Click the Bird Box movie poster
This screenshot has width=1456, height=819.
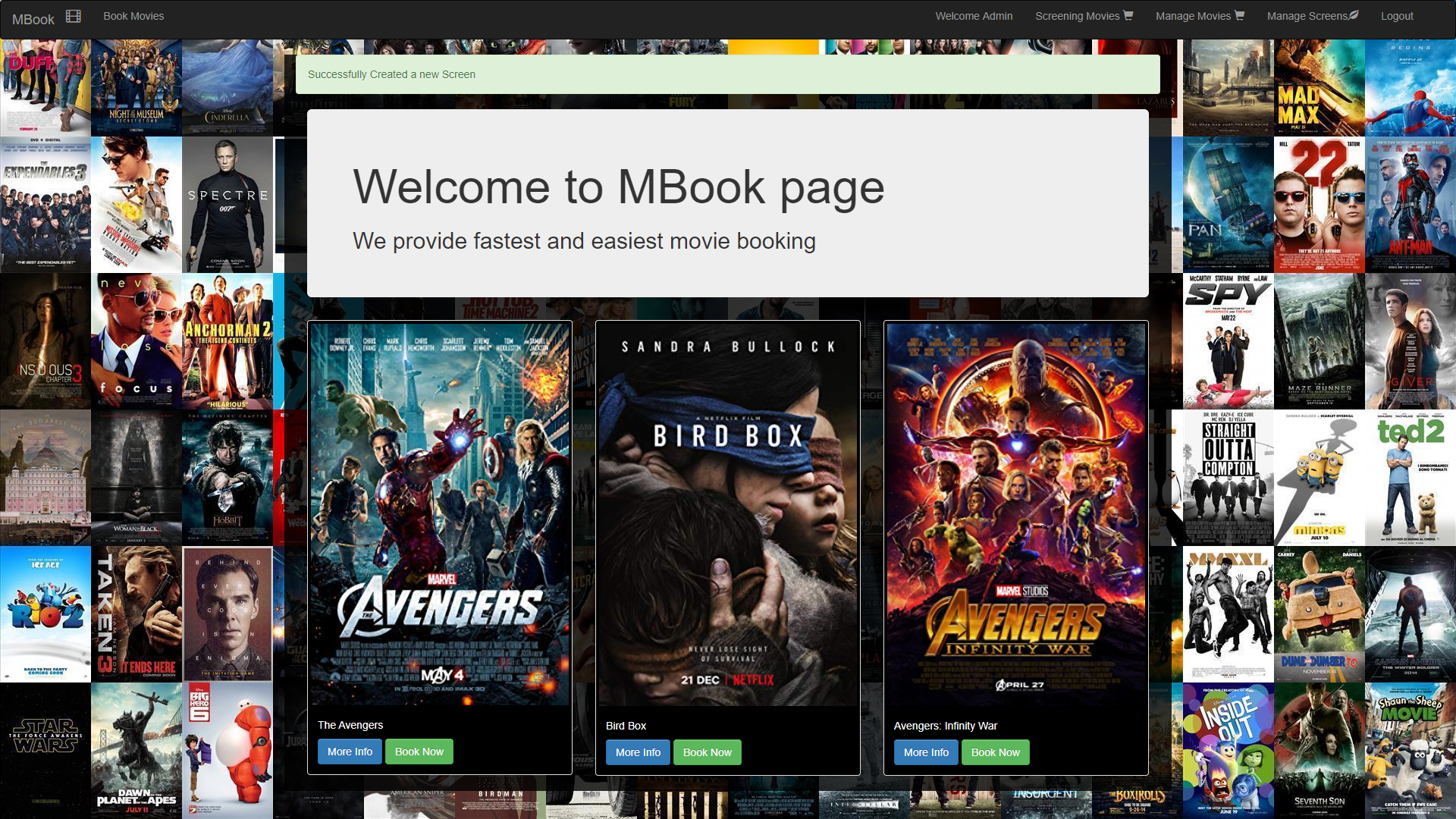tap(728, 514)
